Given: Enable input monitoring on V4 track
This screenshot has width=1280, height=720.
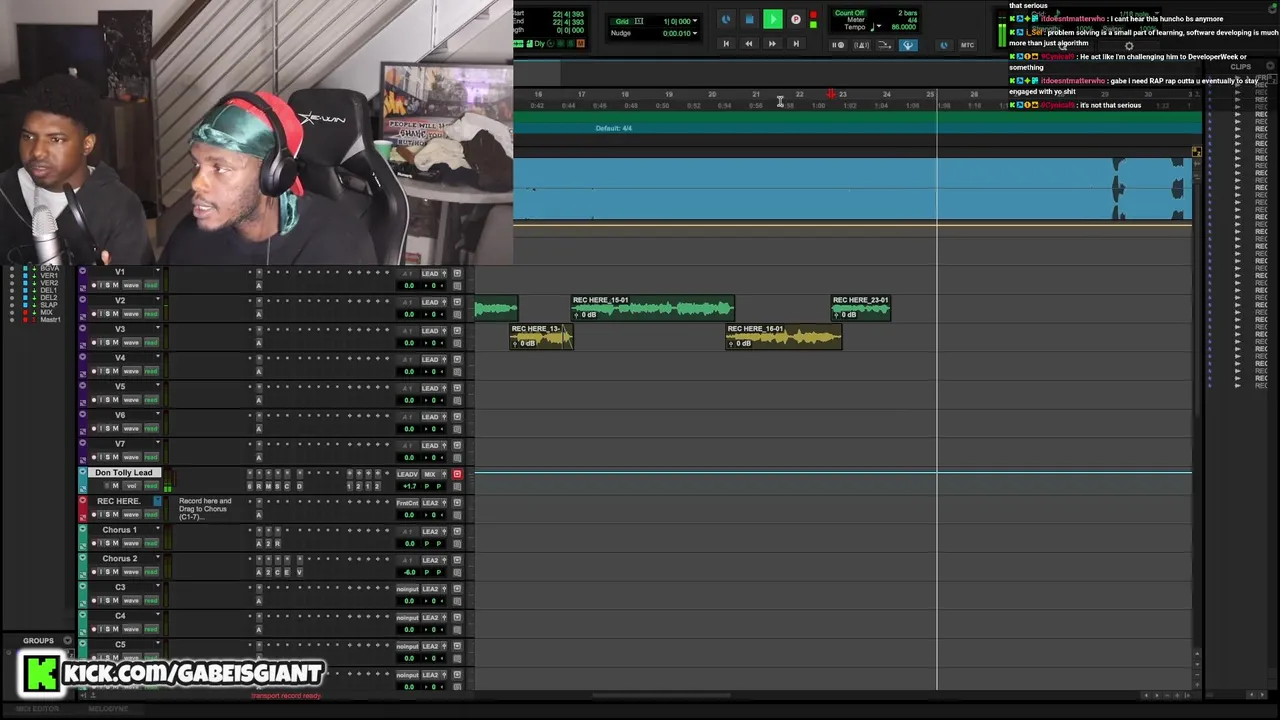Looking at the screenshot, I should tap(100, 371).
